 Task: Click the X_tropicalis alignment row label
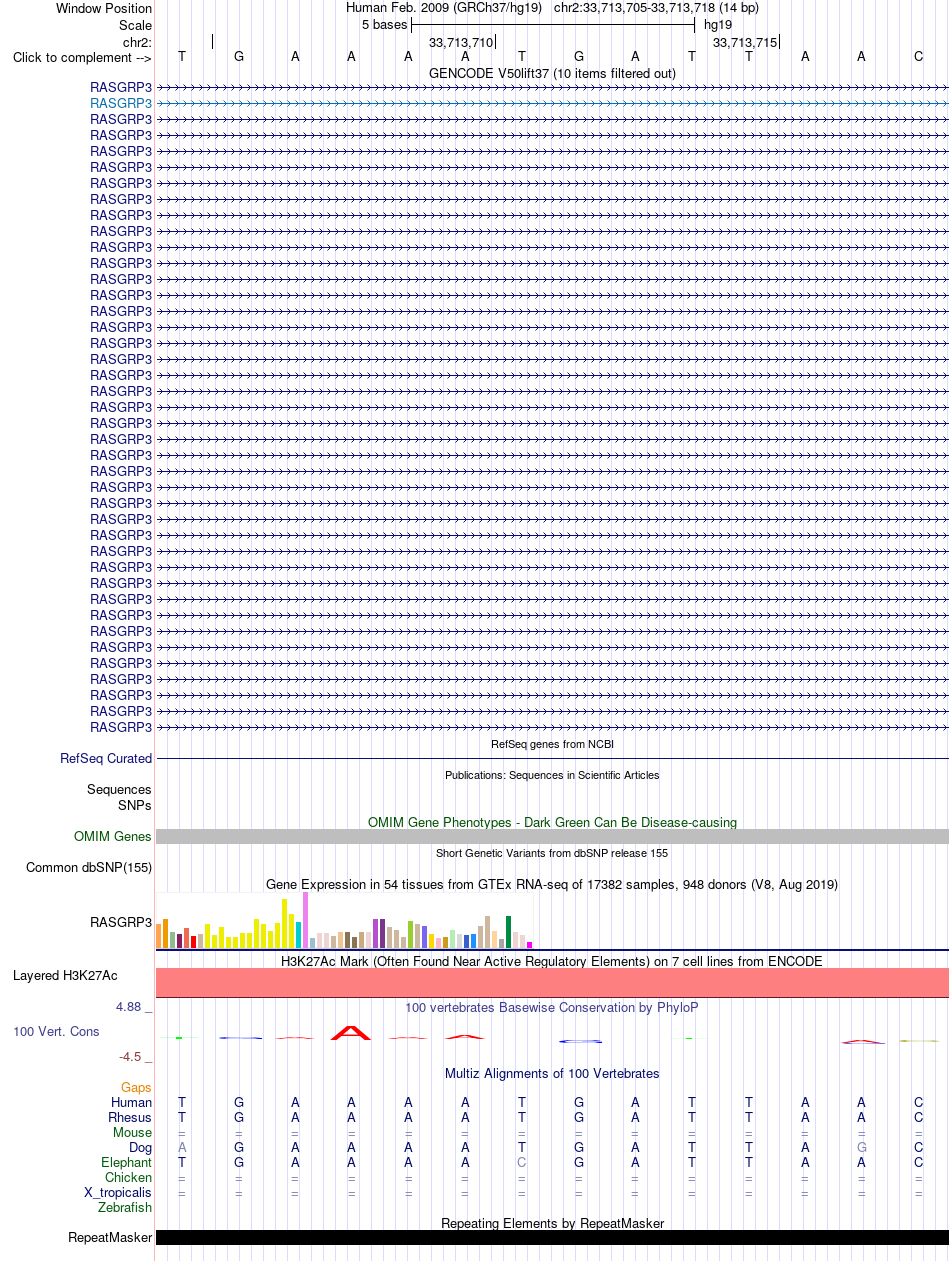click(119, 1192)
